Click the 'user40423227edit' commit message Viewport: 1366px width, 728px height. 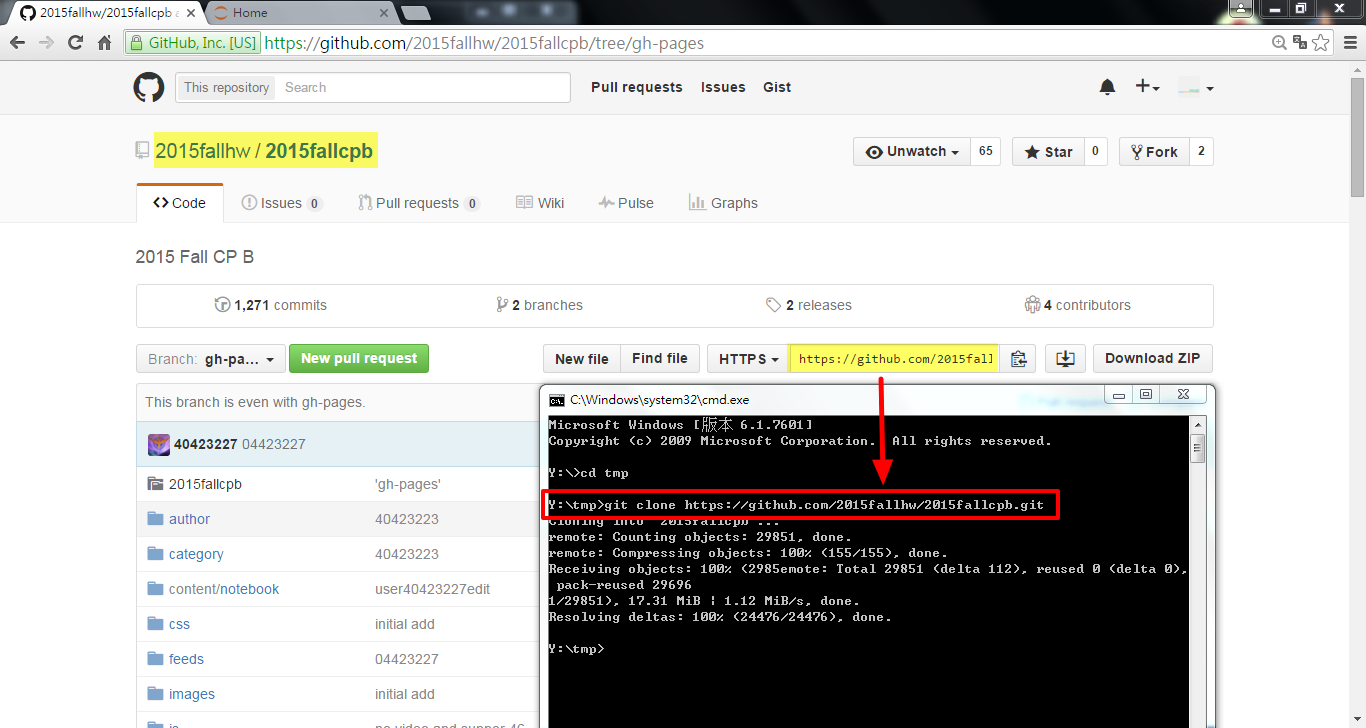pyautogui.click(x=432, y=589)
